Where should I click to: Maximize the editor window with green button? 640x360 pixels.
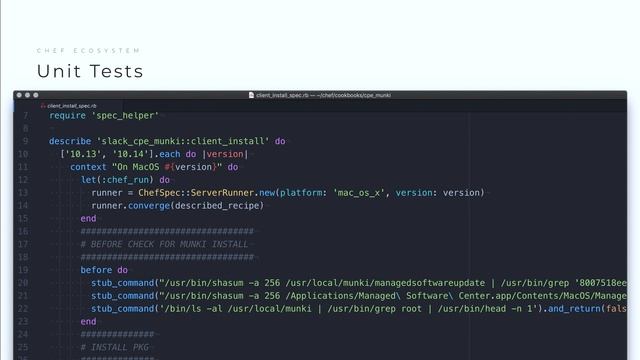point(36,95)
